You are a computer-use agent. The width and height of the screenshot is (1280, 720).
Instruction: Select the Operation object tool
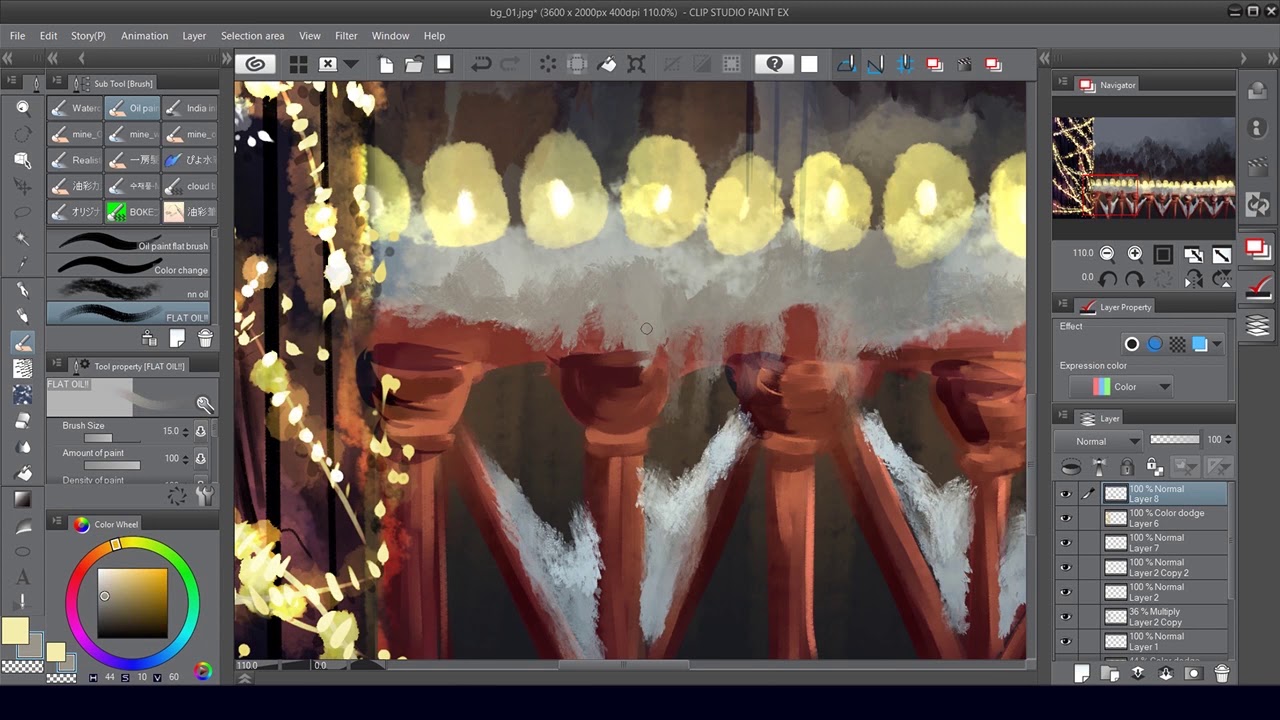[23, 160]
